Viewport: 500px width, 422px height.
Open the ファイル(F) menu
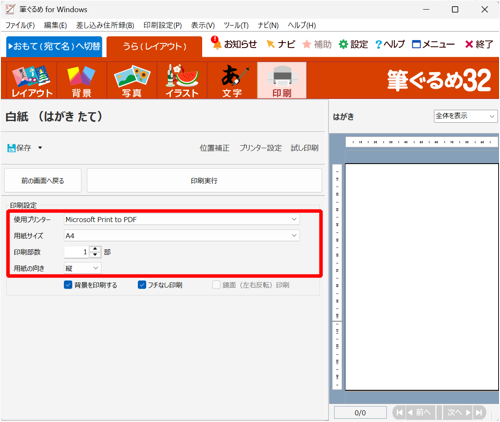tap(20, 25)
